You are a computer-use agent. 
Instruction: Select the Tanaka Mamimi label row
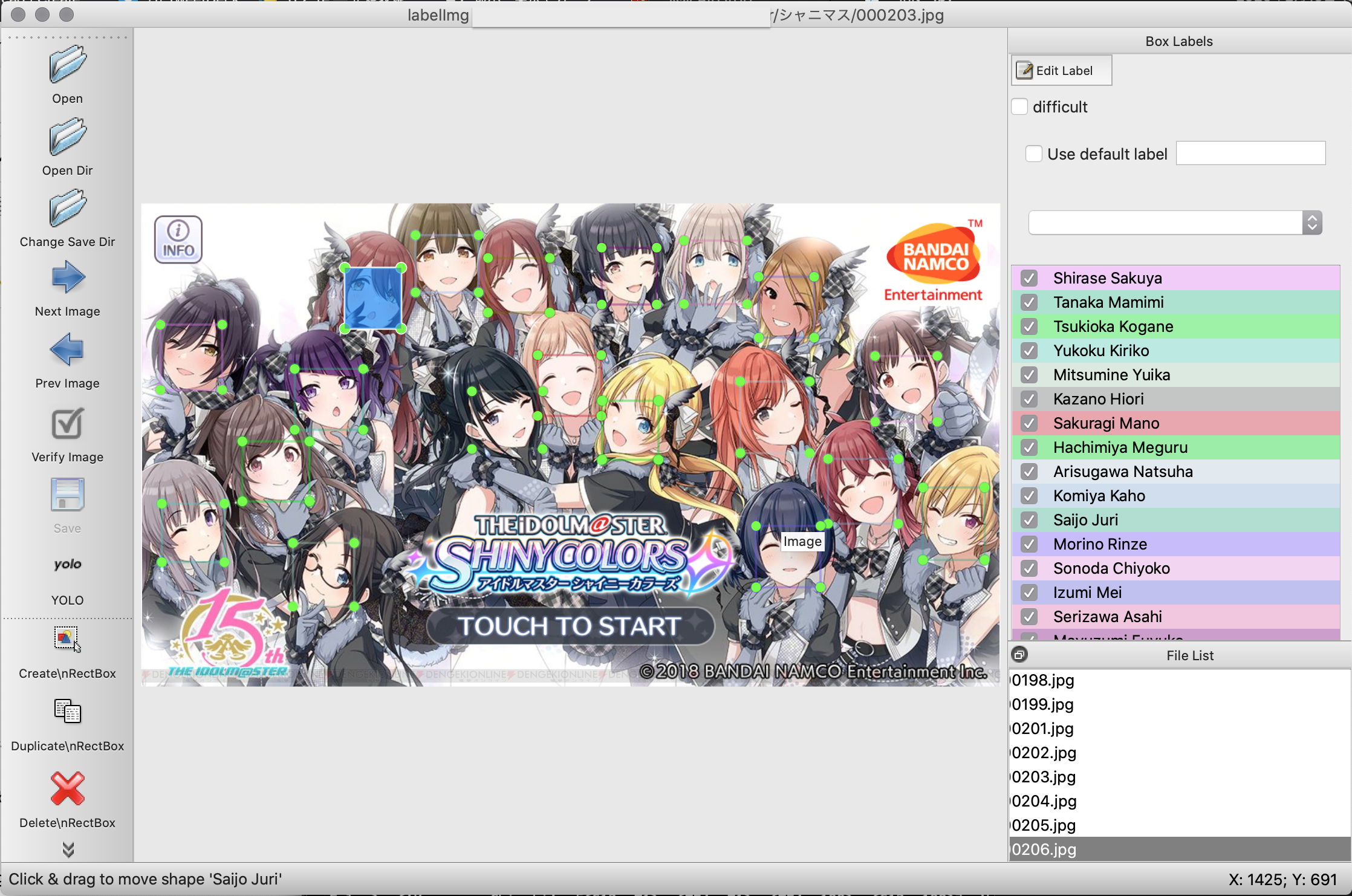(x=1175, y=302)
